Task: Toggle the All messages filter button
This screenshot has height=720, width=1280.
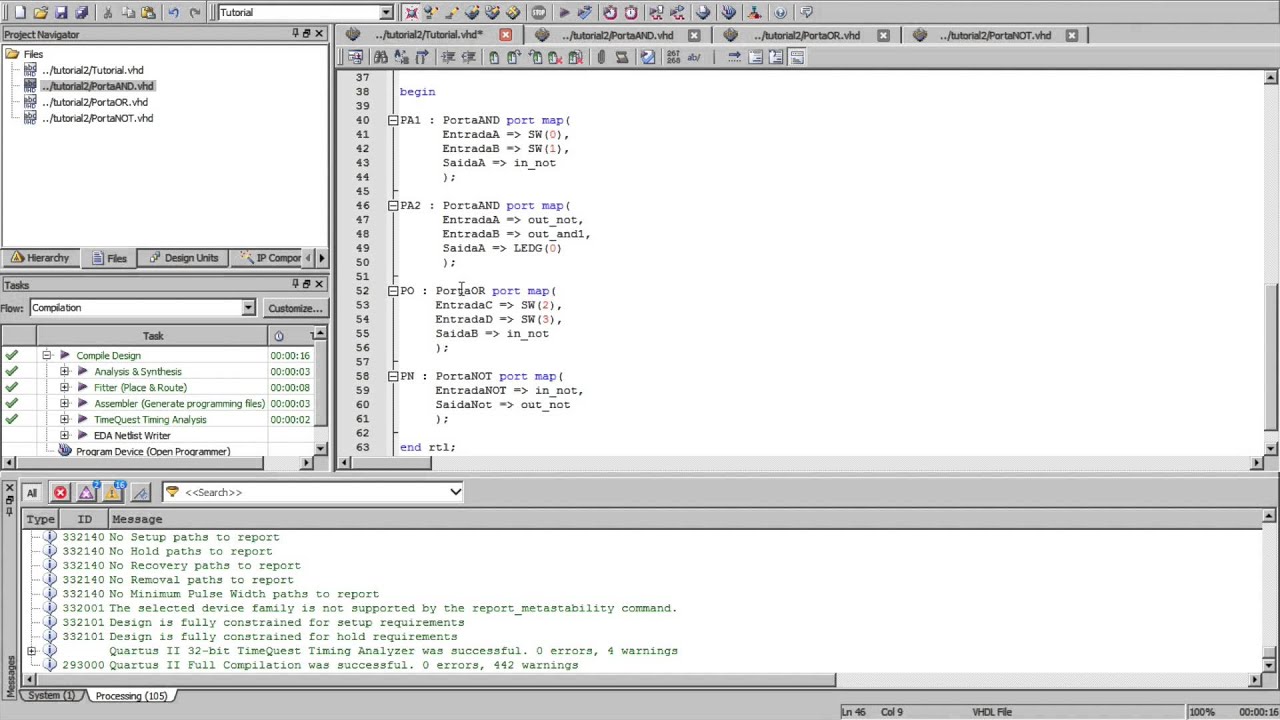Action: [x=32, y=492]
